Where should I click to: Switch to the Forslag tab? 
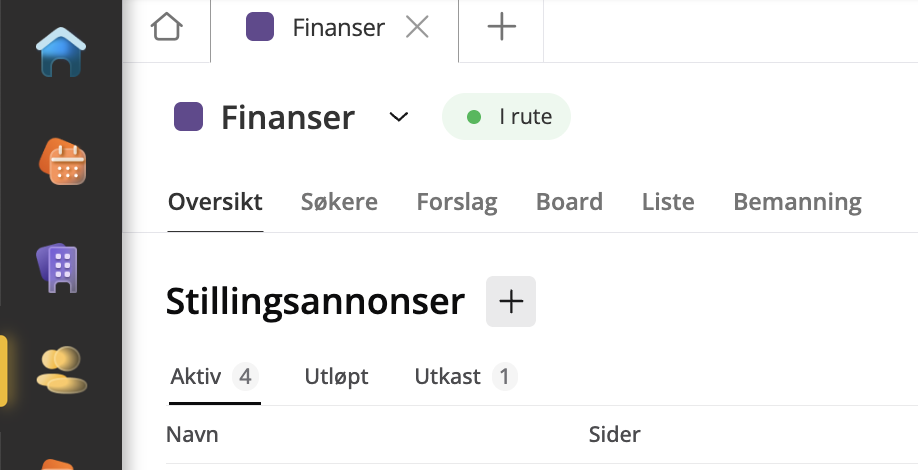click(x=457, y=202)
